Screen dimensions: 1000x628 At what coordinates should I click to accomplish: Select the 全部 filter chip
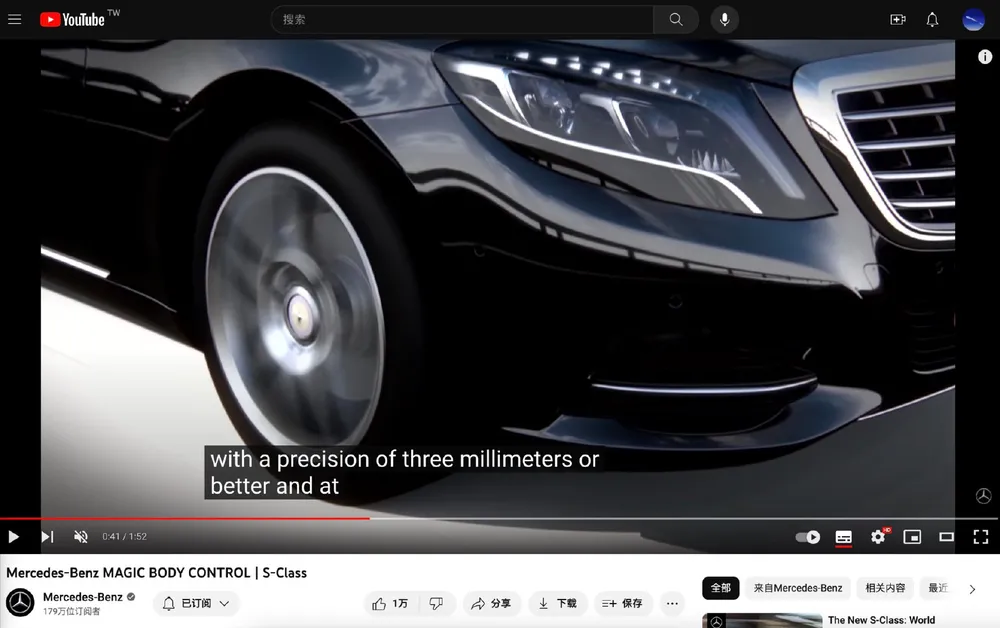(x=720, y=588)
